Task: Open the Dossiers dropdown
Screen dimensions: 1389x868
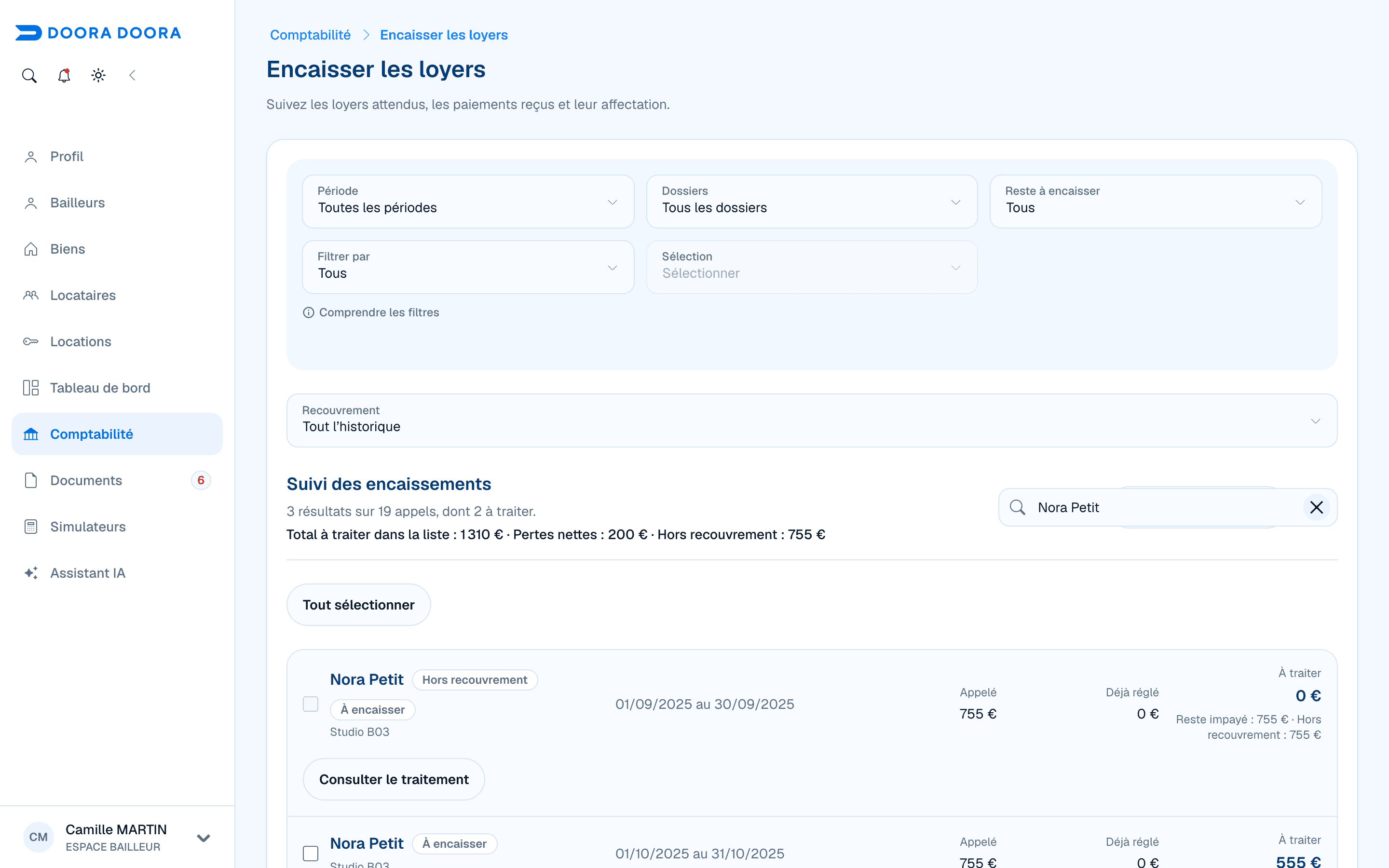Action: [812, 202]
